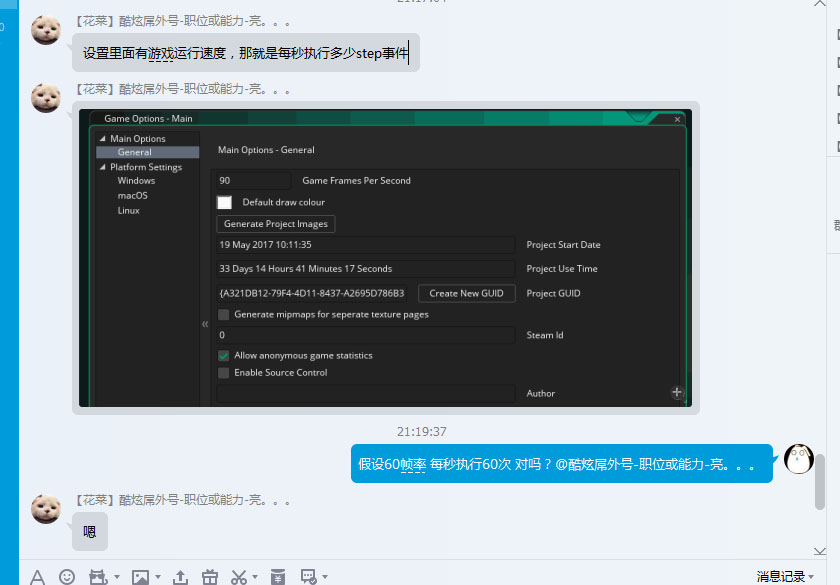Click the red packet money icon

[278, 577]
